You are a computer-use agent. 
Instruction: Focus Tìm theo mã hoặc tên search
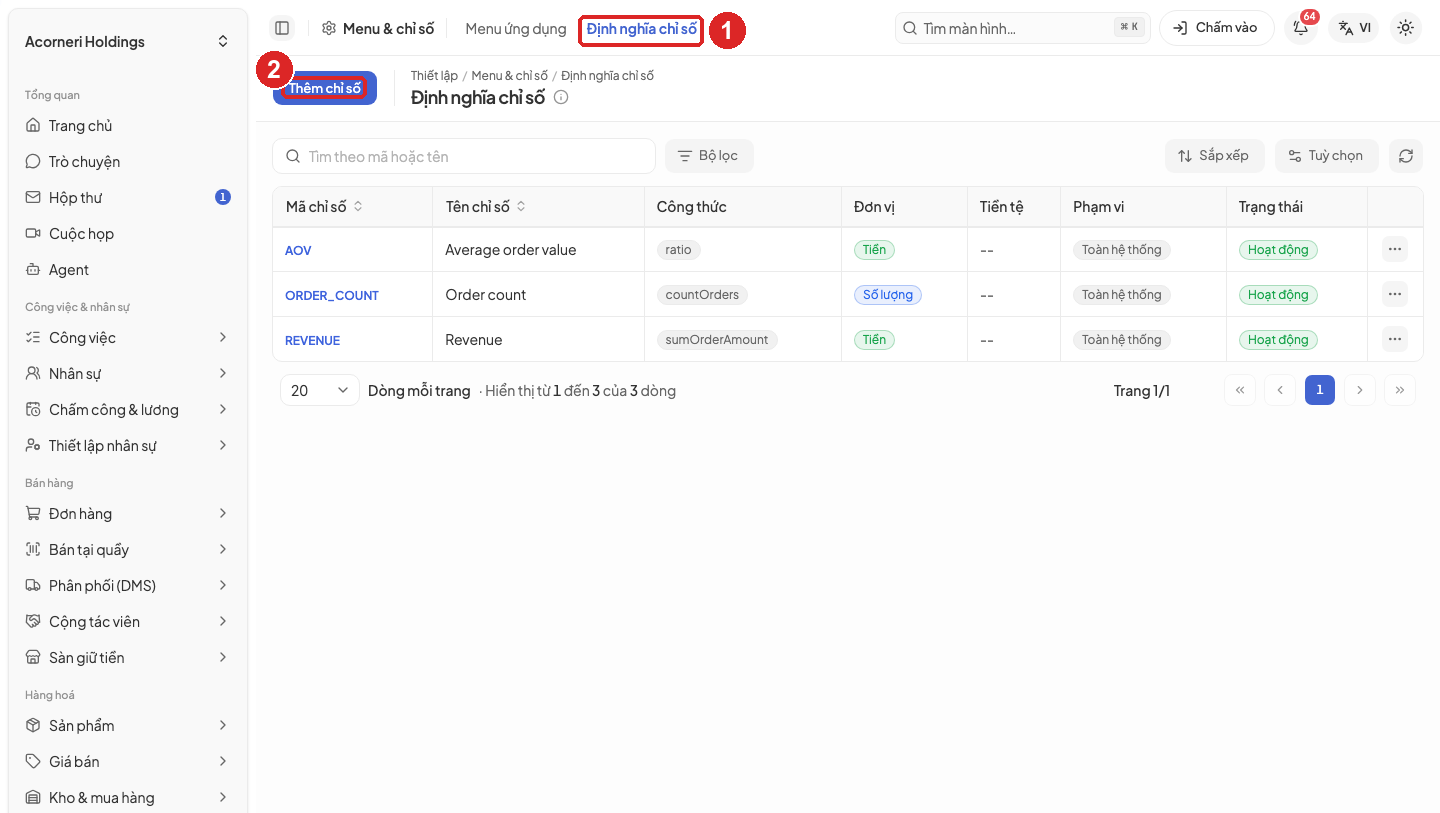coord(464,156)
